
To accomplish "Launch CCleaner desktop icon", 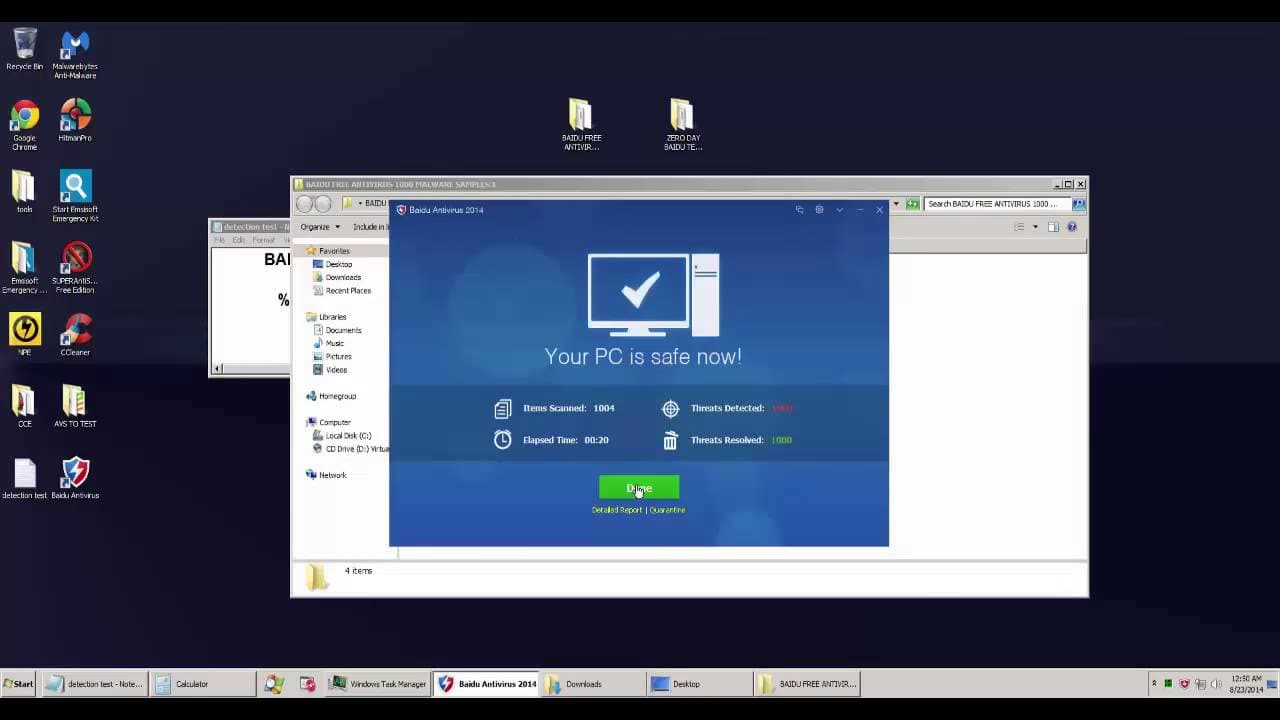I will (75, 335).
